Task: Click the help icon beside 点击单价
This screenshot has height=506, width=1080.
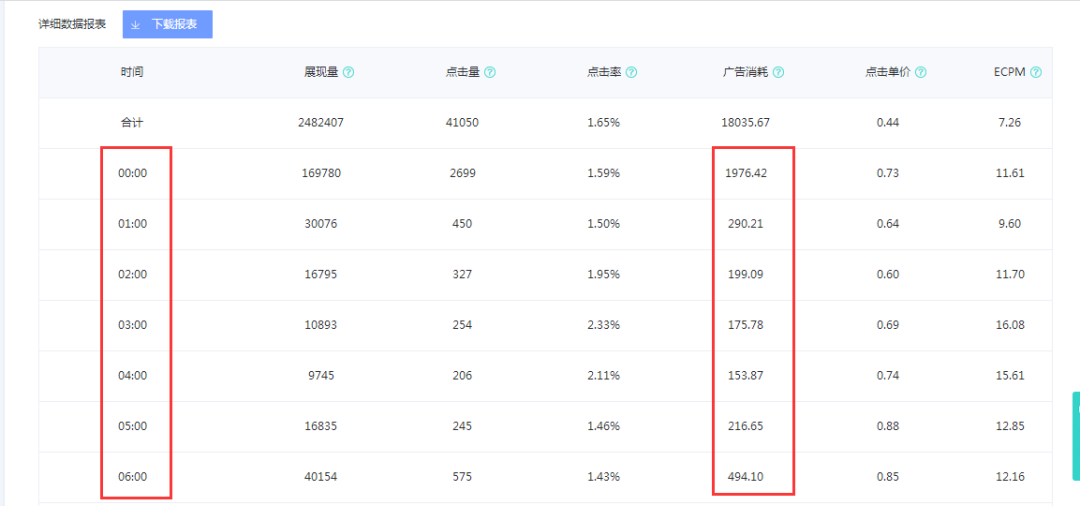Action: tap(920, 73)
